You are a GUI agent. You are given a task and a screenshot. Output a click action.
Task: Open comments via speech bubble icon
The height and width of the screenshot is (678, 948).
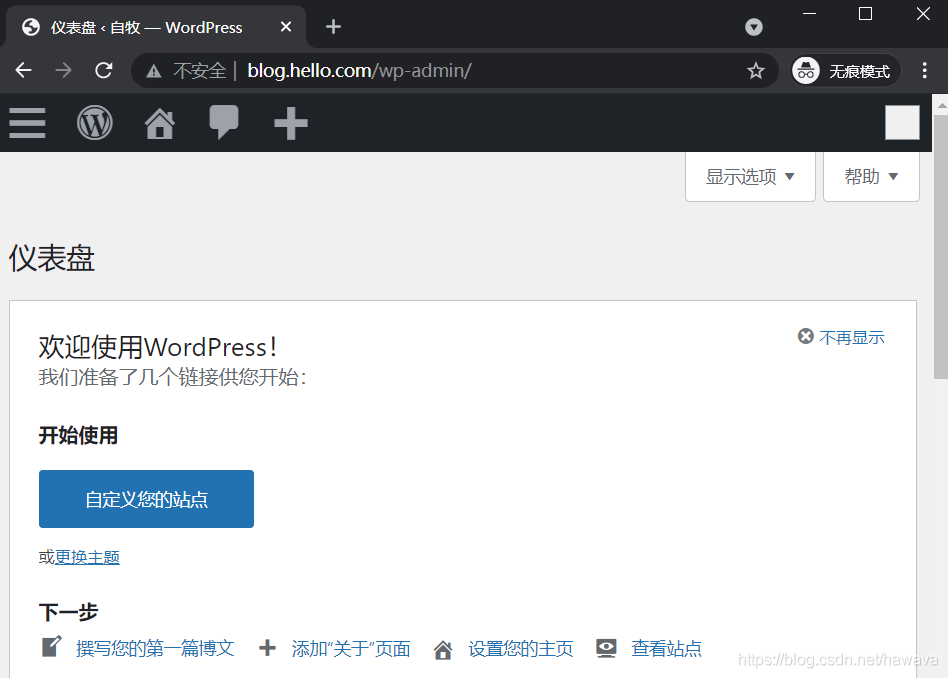224,123
